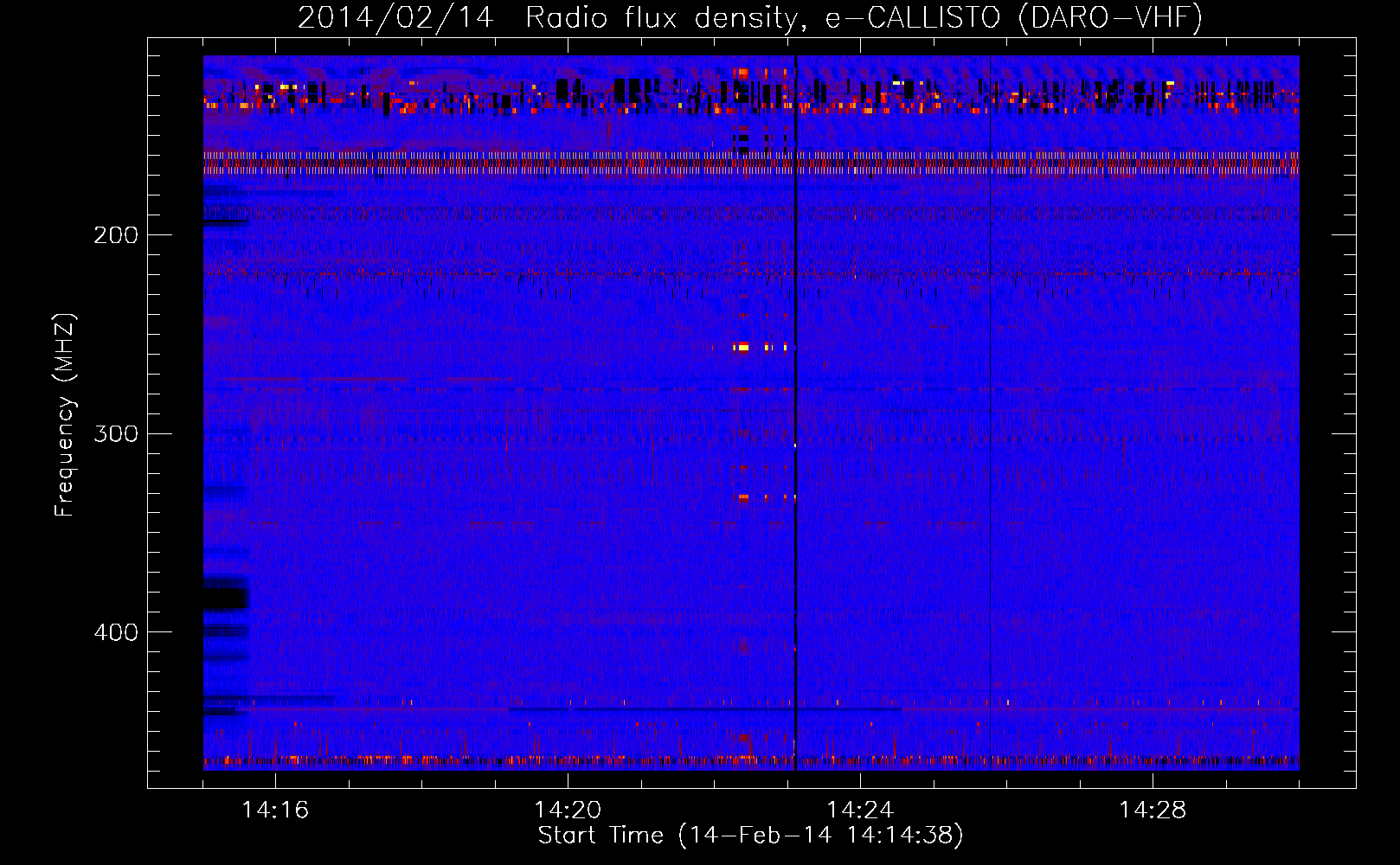
Task: Click the 14:16 time axis label
Action: [x=274, y=811]
